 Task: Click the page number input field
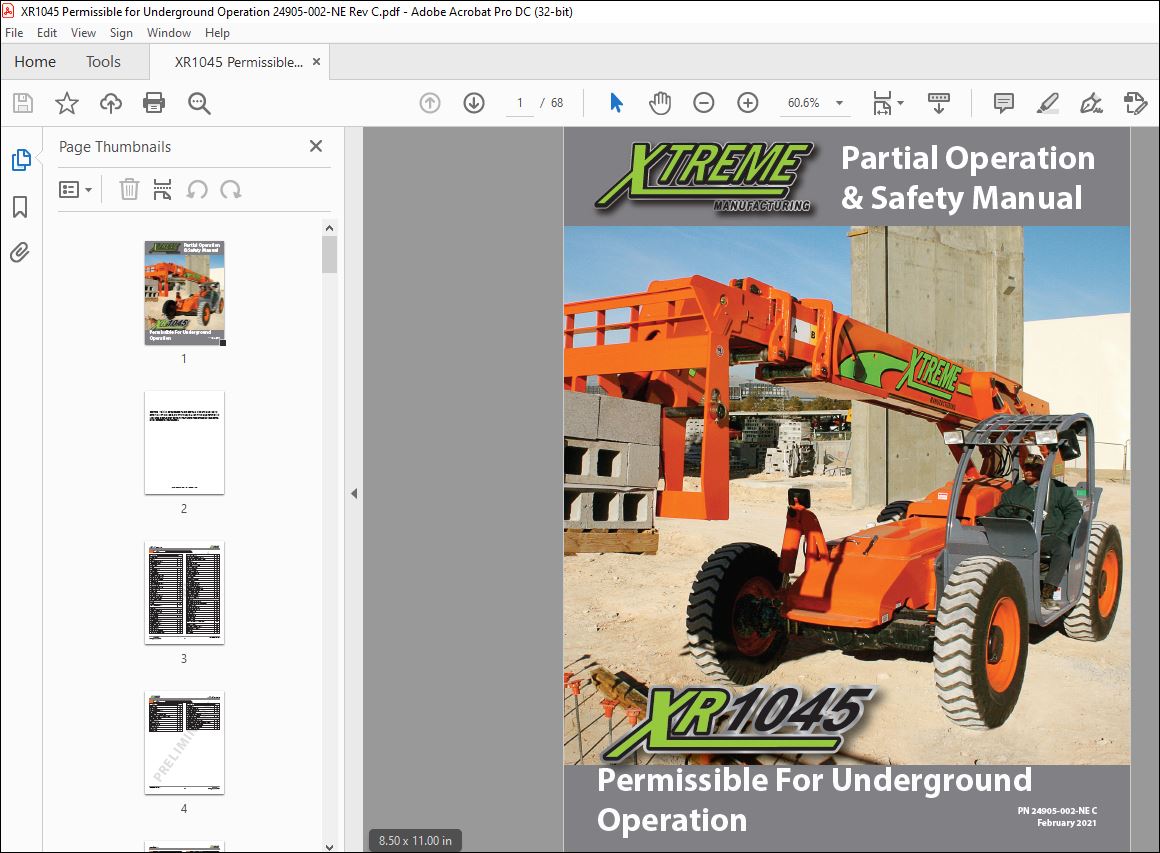[x=520, y=103]
